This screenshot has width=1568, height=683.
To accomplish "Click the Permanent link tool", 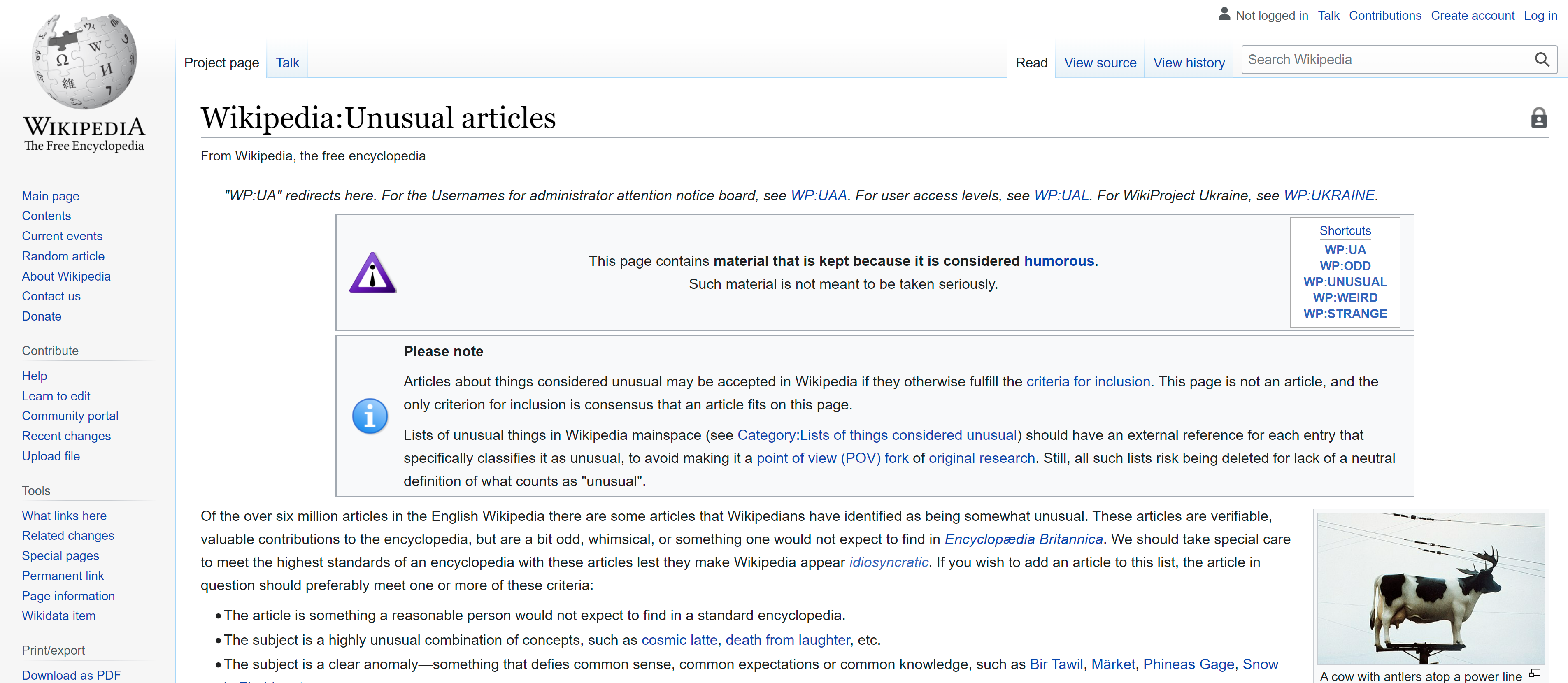I will (x=63, y=576).
